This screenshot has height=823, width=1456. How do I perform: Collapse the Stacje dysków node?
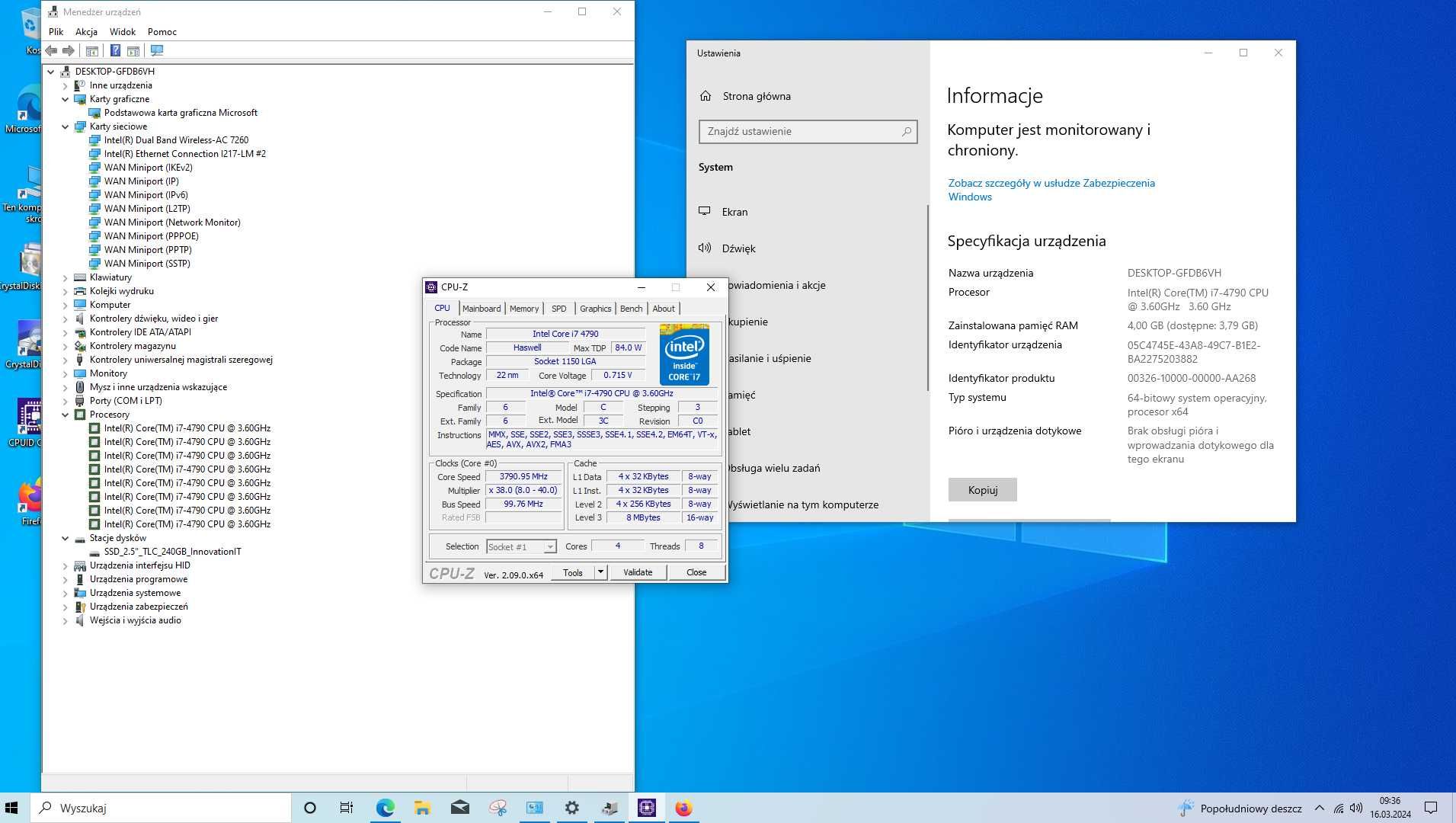pyautogui.click(x=66, y=538)
